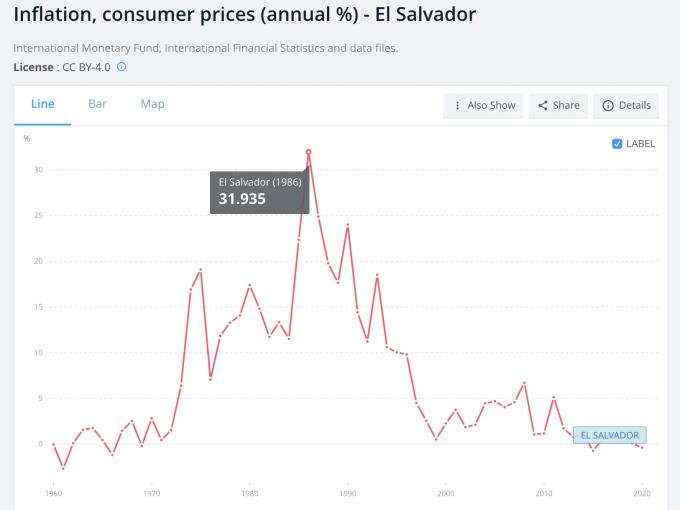The image size is (680, 510).
Task: Click the 1960 x-axis year label
Action: [x=53, y=493]
